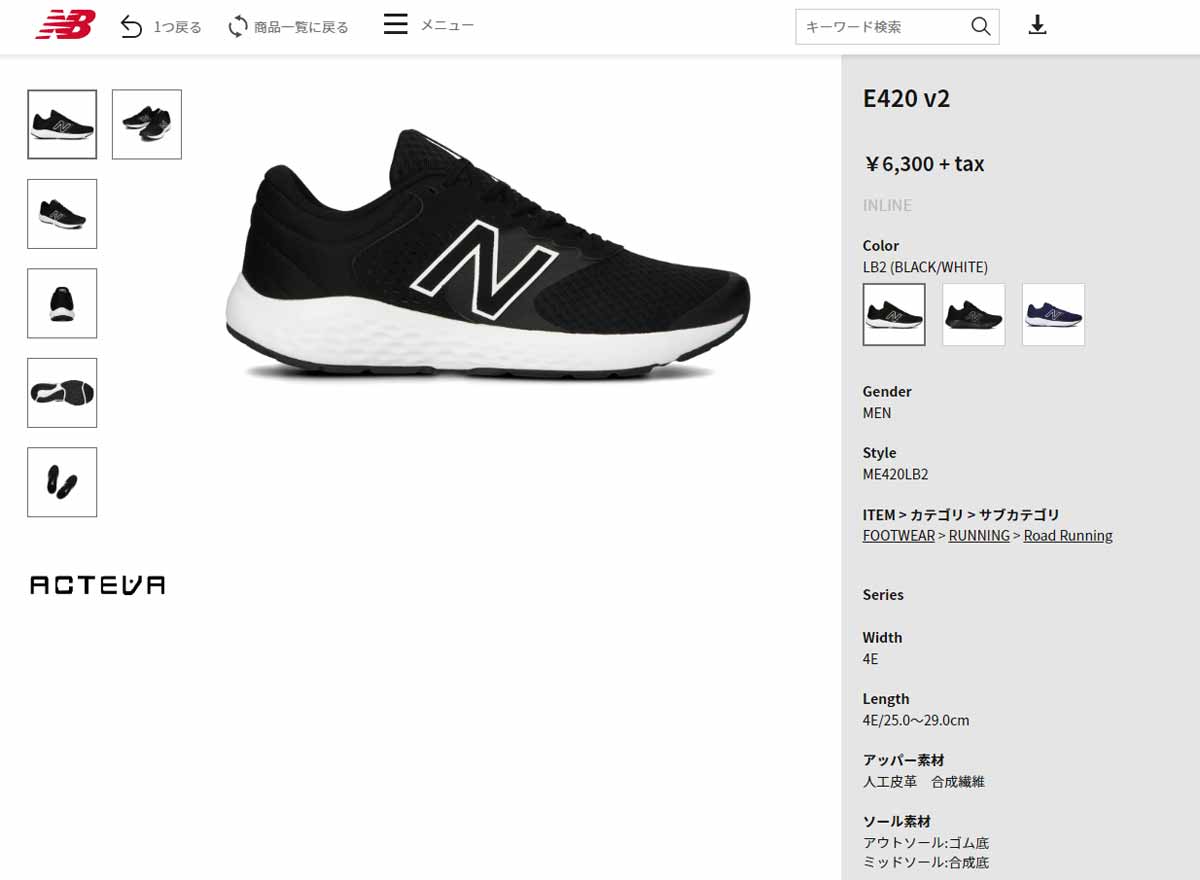Open the hamburger menu icon
1200x880 pixels.
tap(396, 24)
